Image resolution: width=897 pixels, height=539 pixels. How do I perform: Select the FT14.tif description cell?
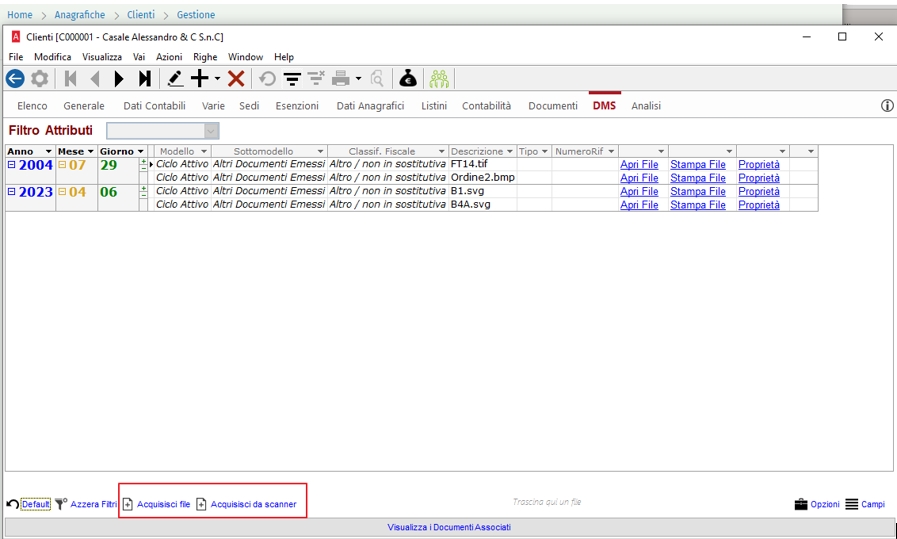[x=483, y=164]
